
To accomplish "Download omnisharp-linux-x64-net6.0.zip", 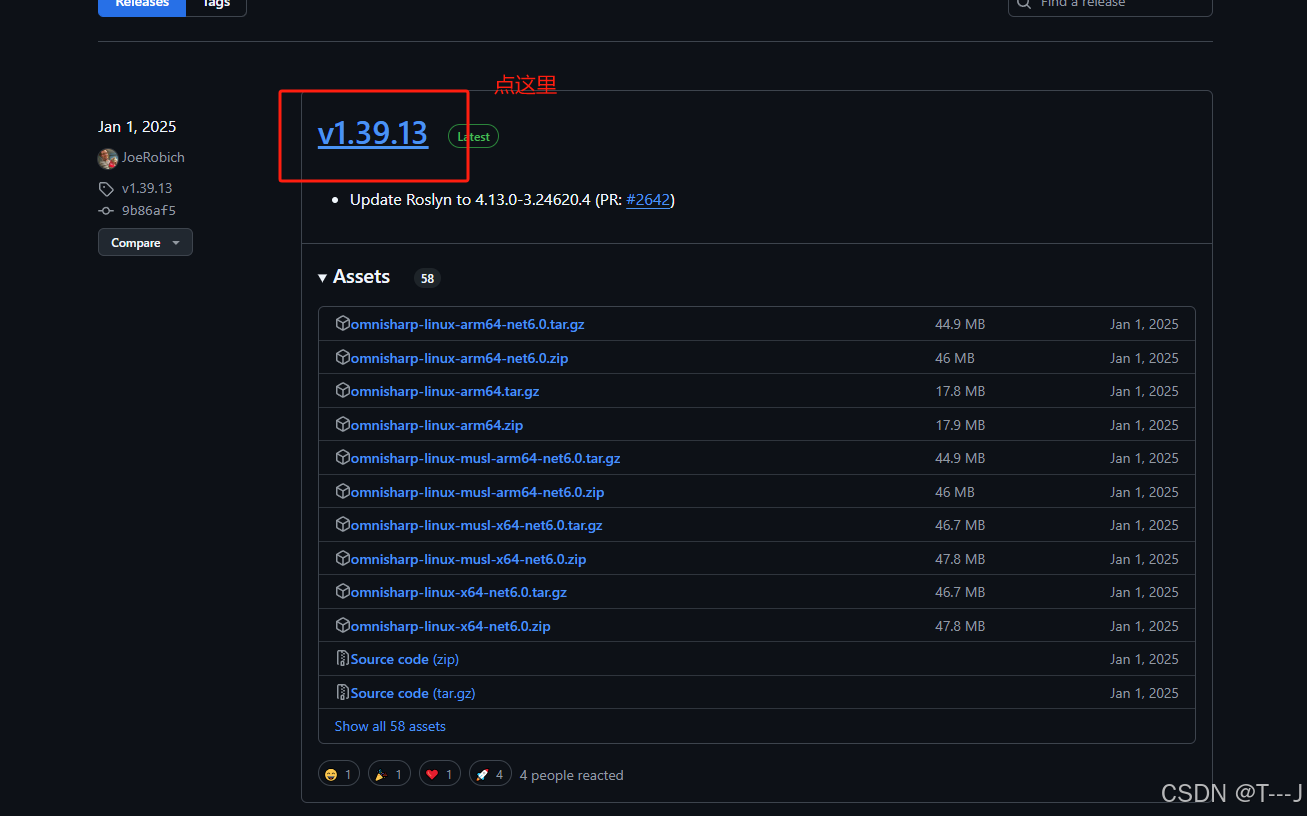I will pos(450,626).
